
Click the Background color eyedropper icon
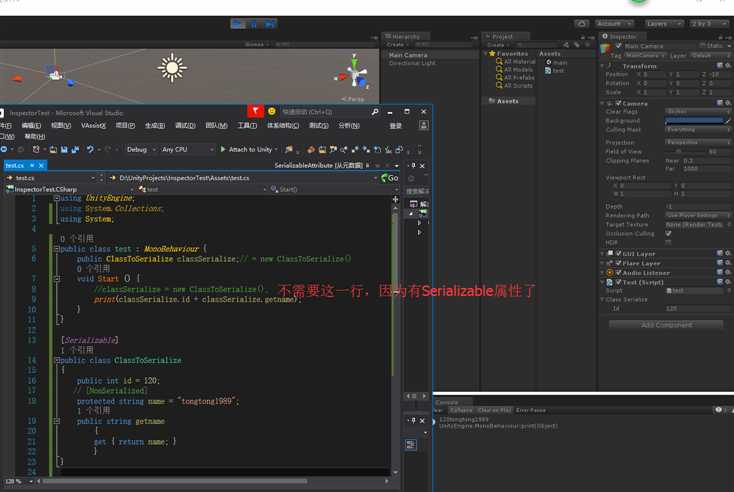pyautogui.click(x=727, y=121)
